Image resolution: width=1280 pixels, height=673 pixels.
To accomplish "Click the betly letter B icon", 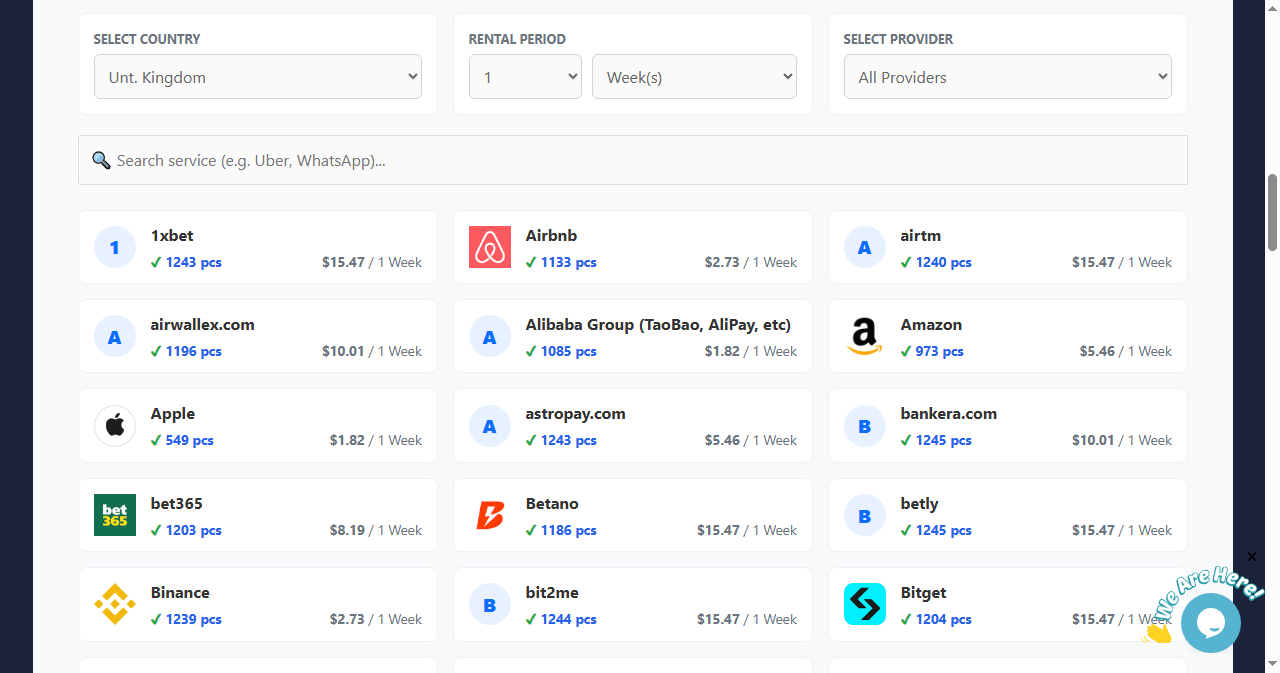I will point(865,515).
